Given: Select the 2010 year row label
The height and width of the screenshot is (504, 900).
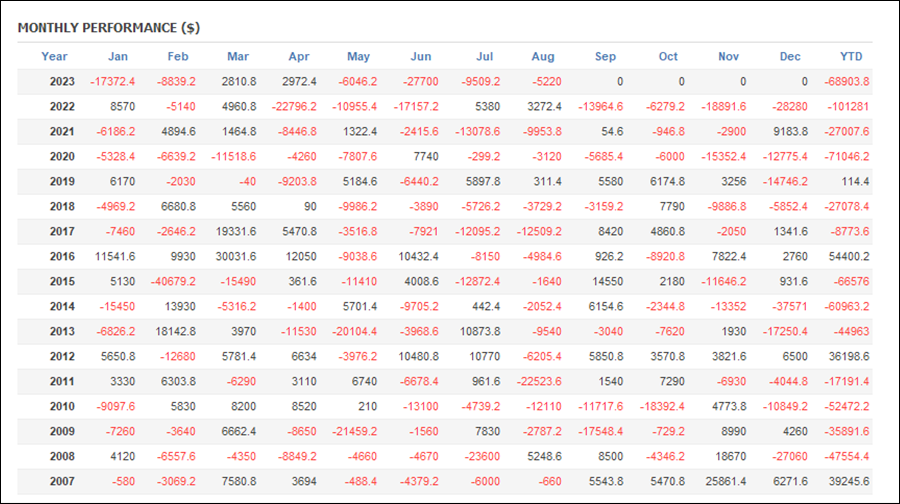Looking at the screenshot, I should click(x=62, y=406).
